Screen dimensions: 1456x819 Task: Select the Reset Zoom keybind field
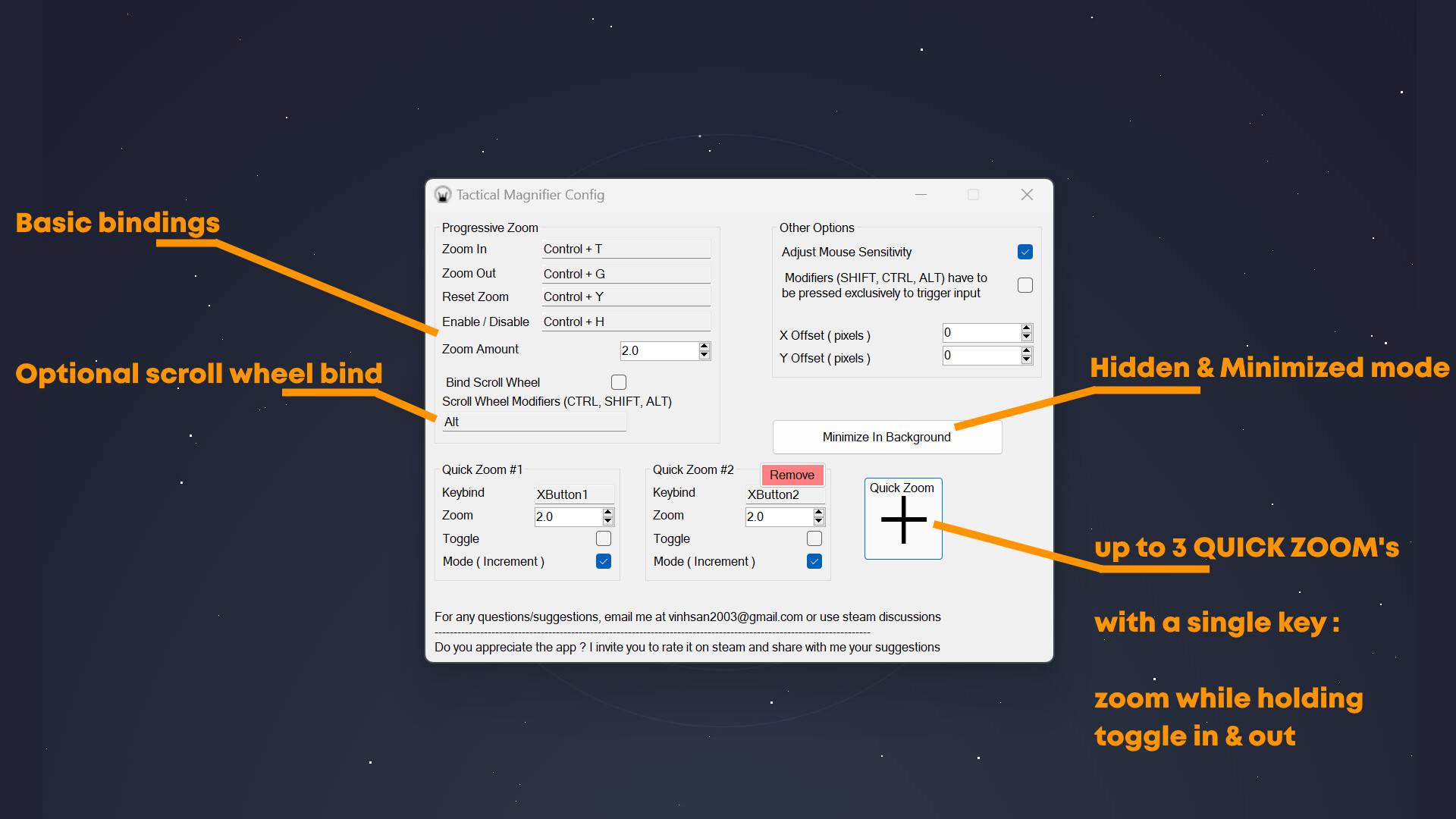(x=626, y=297)
